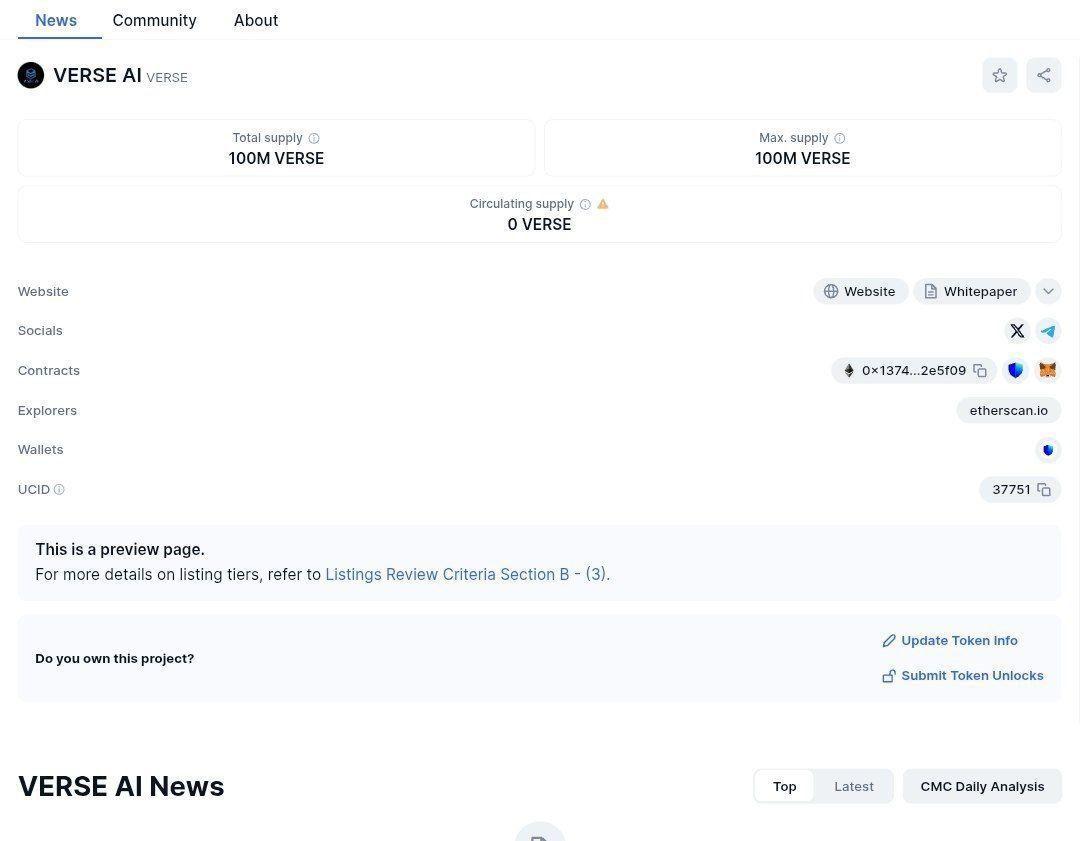Click the 100M VERSE total supply value
This screenshot has height=841, width=1080.
(276, 158)
